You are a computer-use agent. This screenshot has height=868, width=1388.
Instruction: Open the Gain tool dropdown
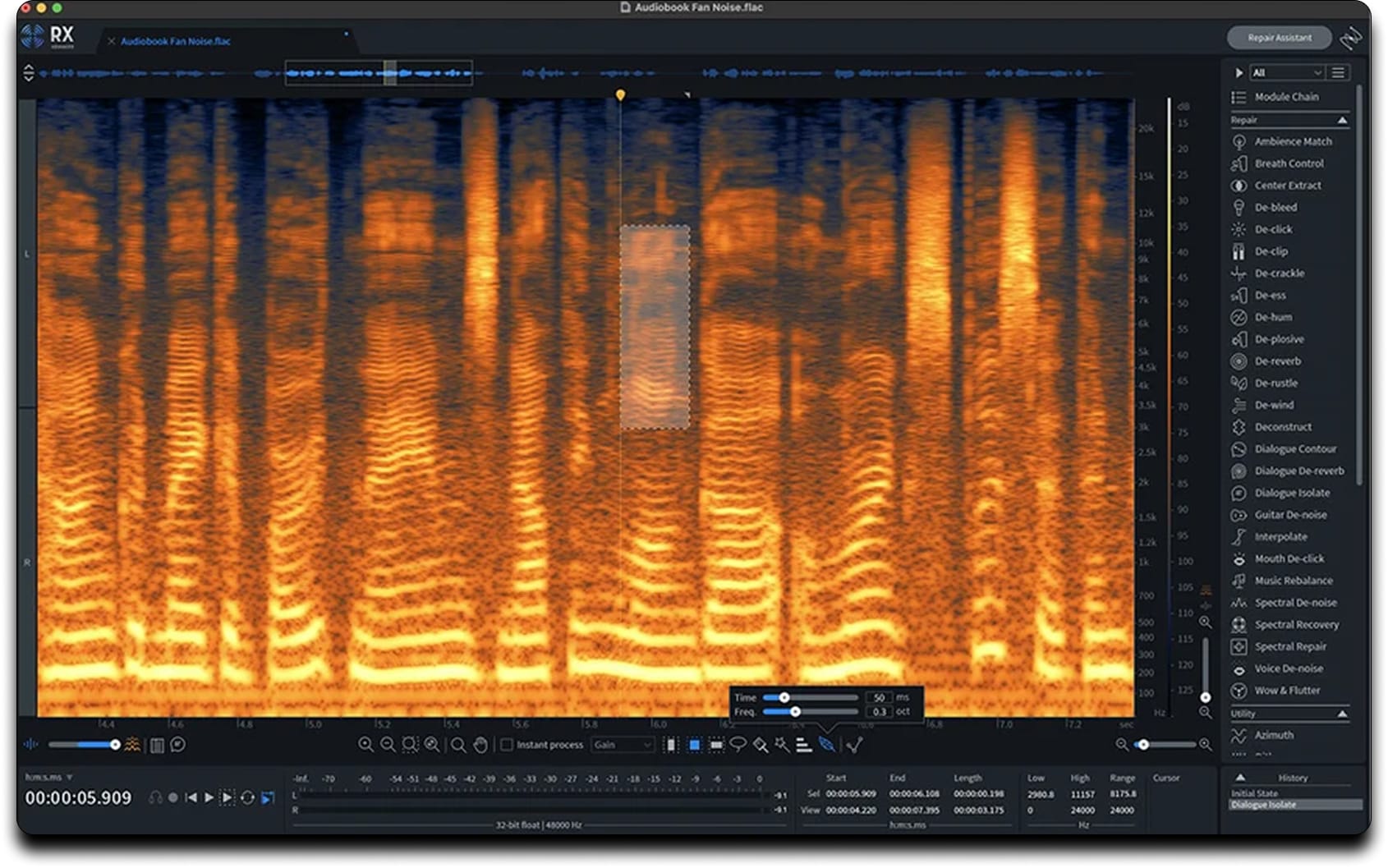point(622,745)
